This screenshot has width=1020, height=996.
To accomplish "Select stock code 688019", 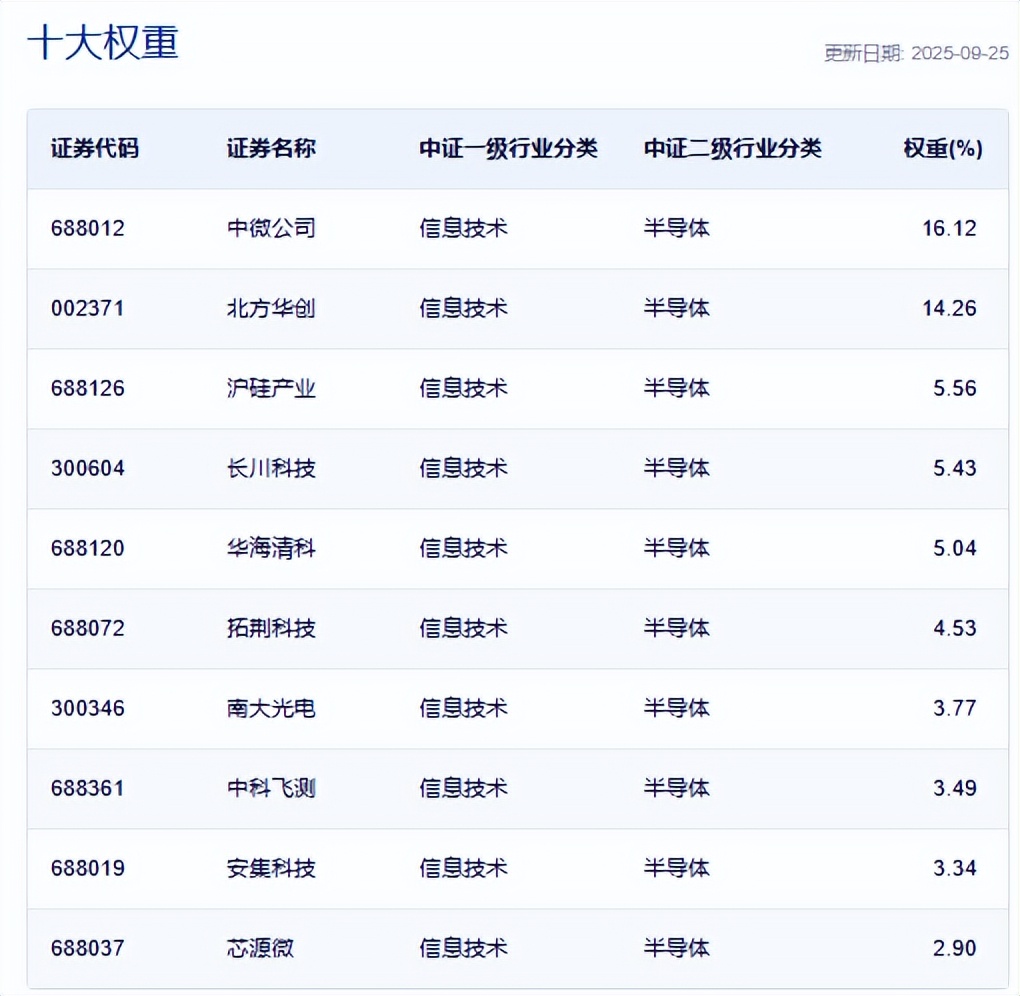I will (x=88, y=868).
